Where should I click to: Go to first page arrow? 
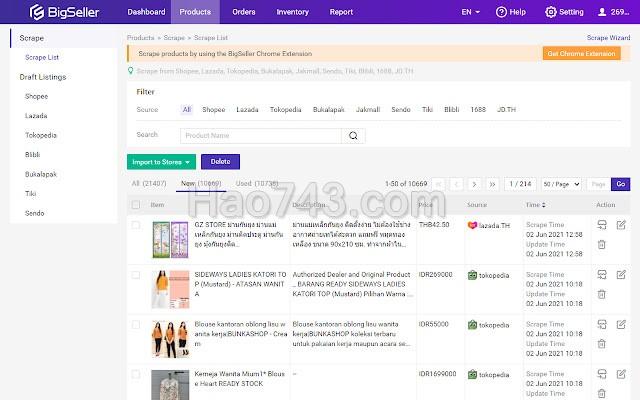pyautogui.click(x=439, y=184)
